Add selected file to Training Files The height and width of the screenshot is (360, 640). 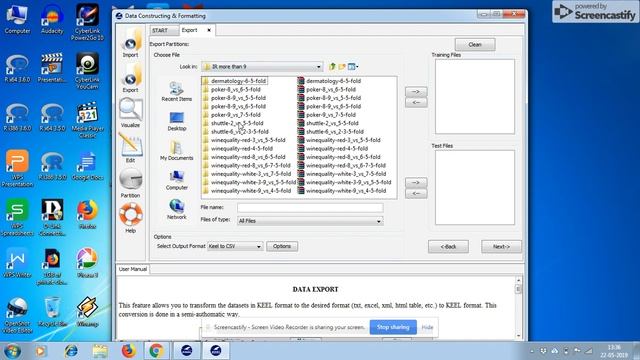coord(416,91)
